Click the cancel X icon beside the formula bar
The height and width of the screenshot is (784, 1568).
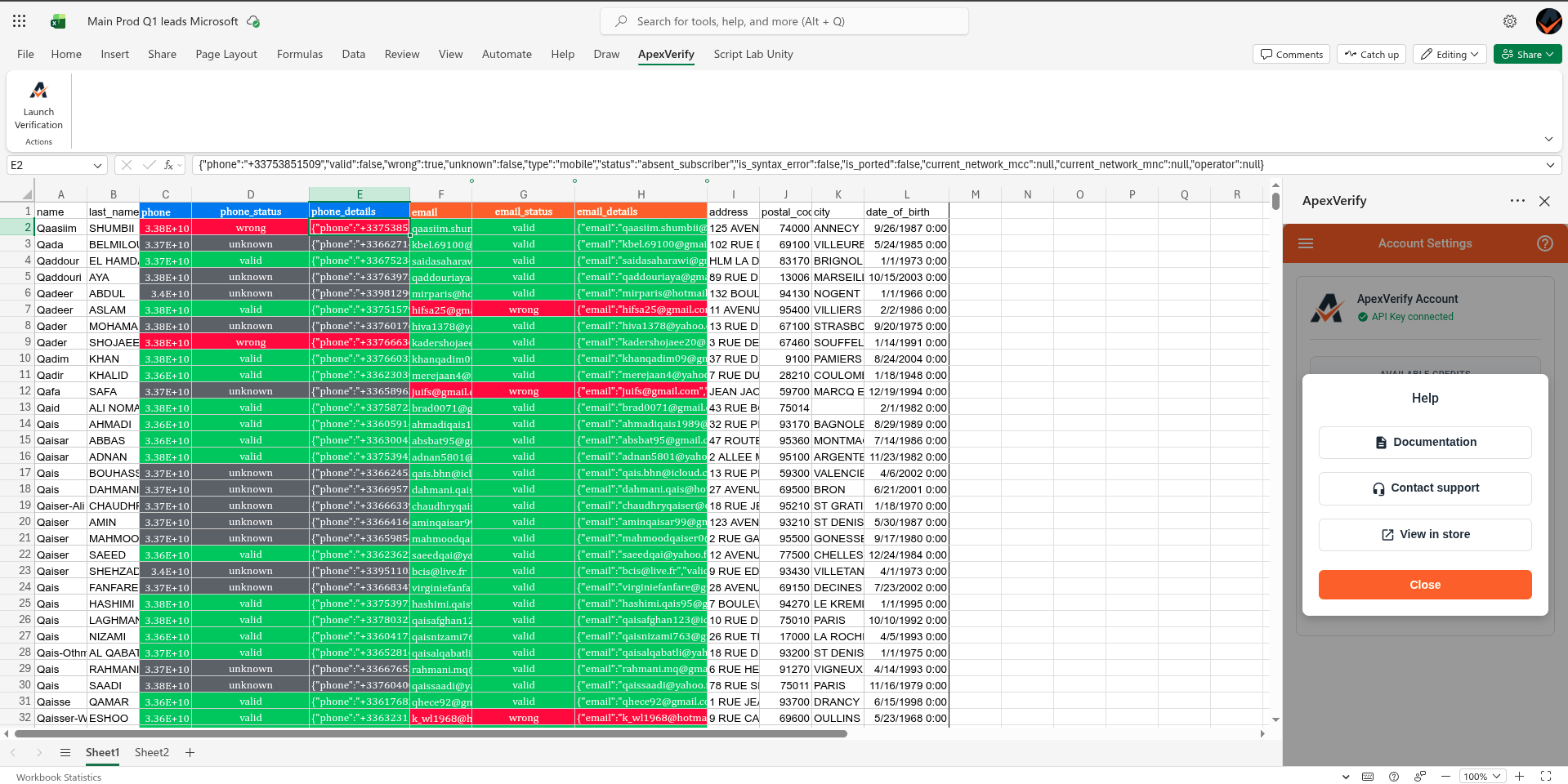click(x=127, y=164)
